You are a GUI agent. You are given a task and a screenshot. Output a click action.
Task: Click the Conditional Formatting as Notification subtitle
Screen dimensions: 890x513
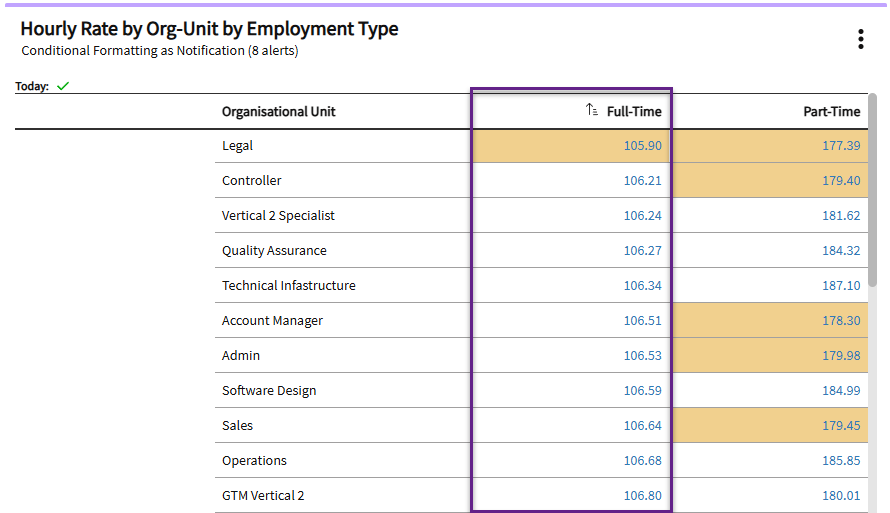(x=159, y=51)
